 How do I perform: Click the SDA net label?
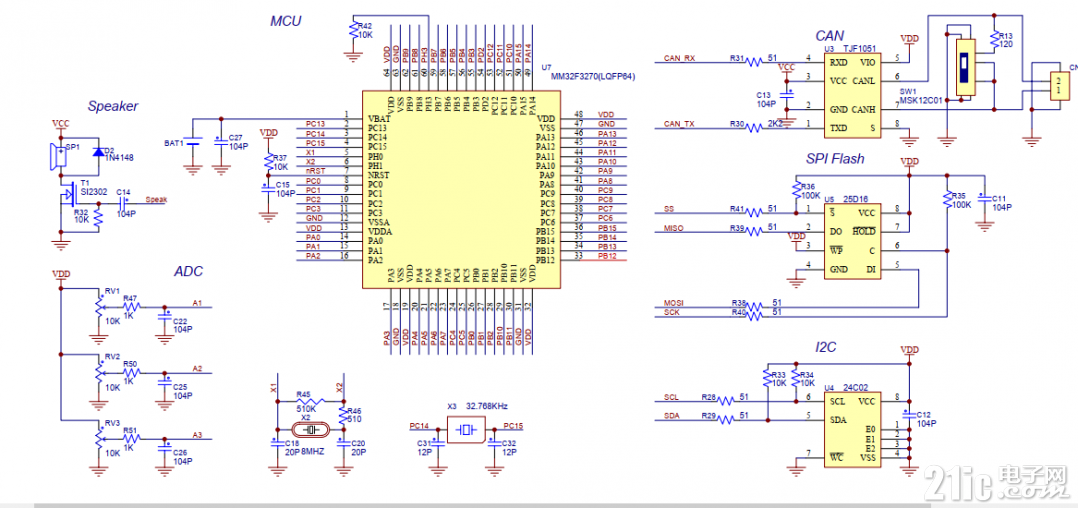click(672, 416)
